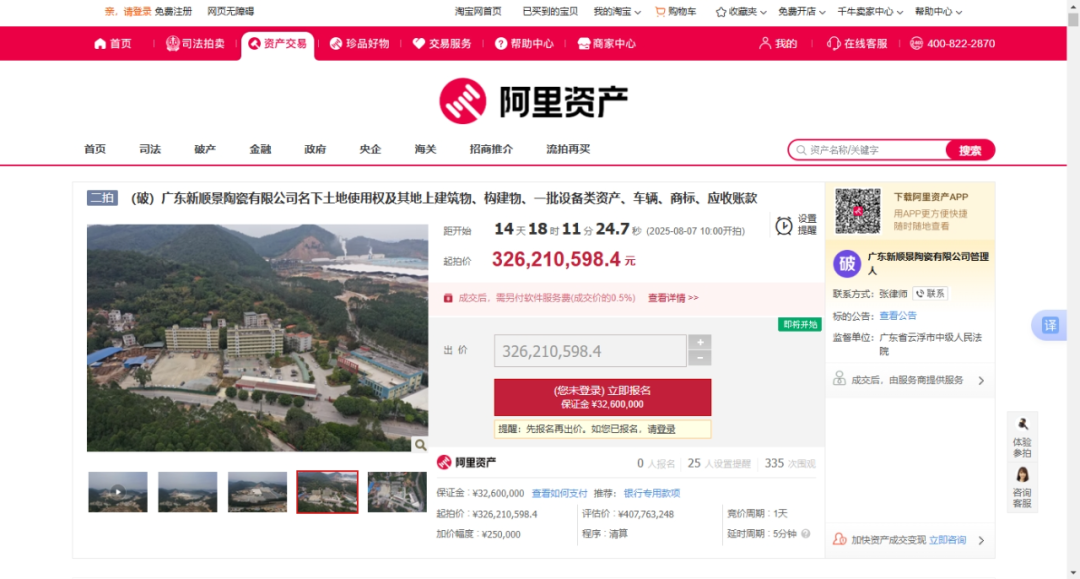Select the third photo thumbnail
The image size is (1080, 579).
(x=258, y=492)
